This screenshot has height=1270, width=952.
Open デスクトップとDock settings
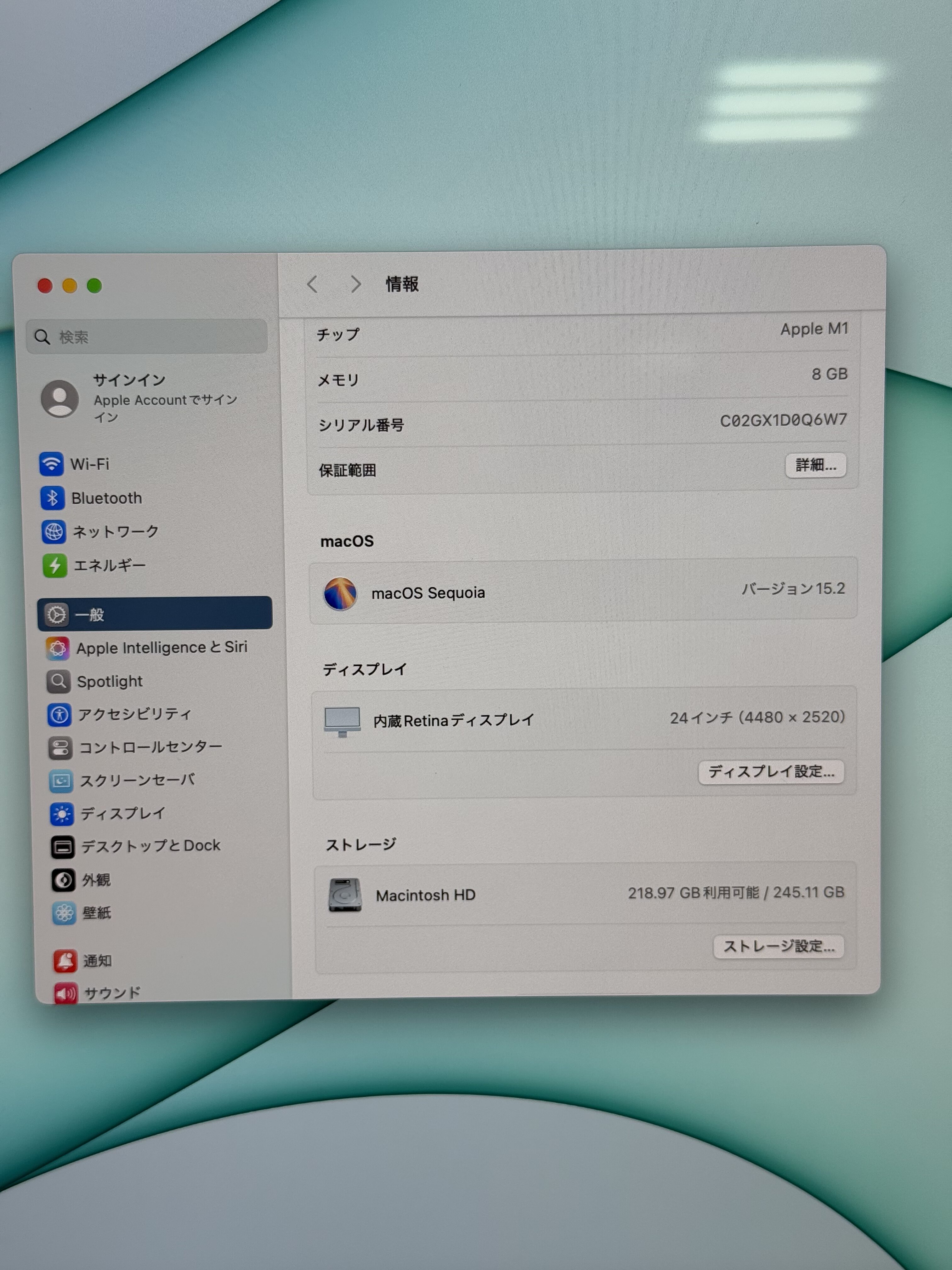150,846
